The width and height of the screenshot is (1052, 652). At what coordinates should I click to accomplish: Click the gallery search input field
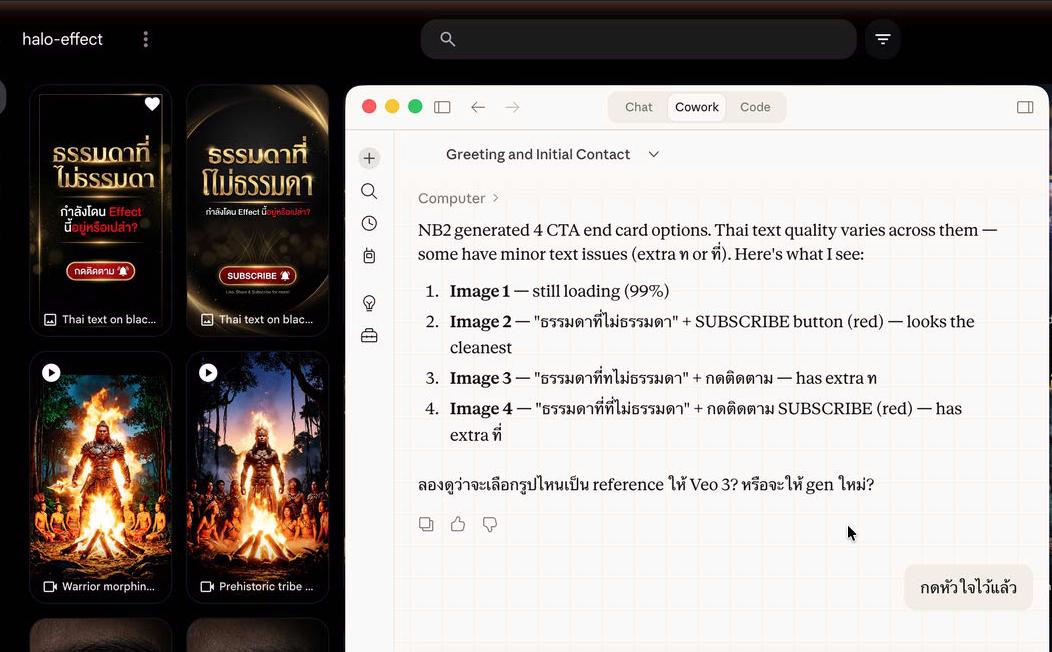tap(650, 39)
